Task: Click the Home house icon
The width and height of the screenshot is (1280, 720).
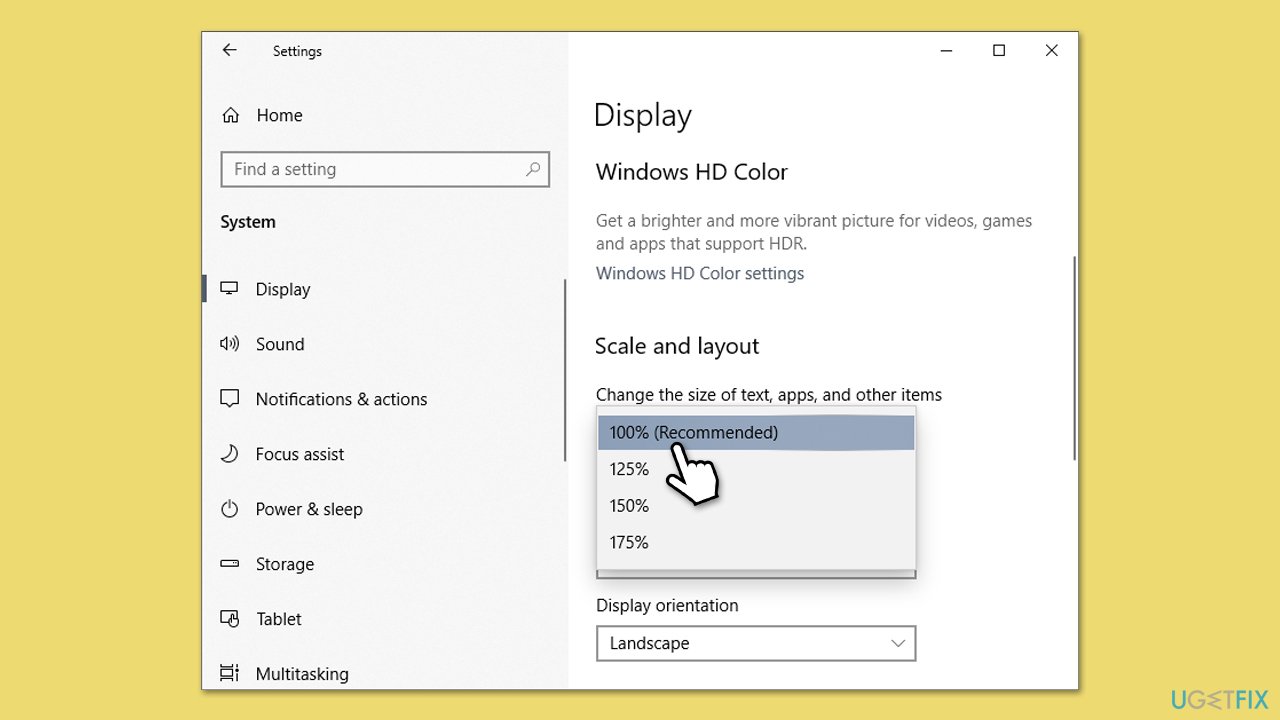Action: point(231,115)
